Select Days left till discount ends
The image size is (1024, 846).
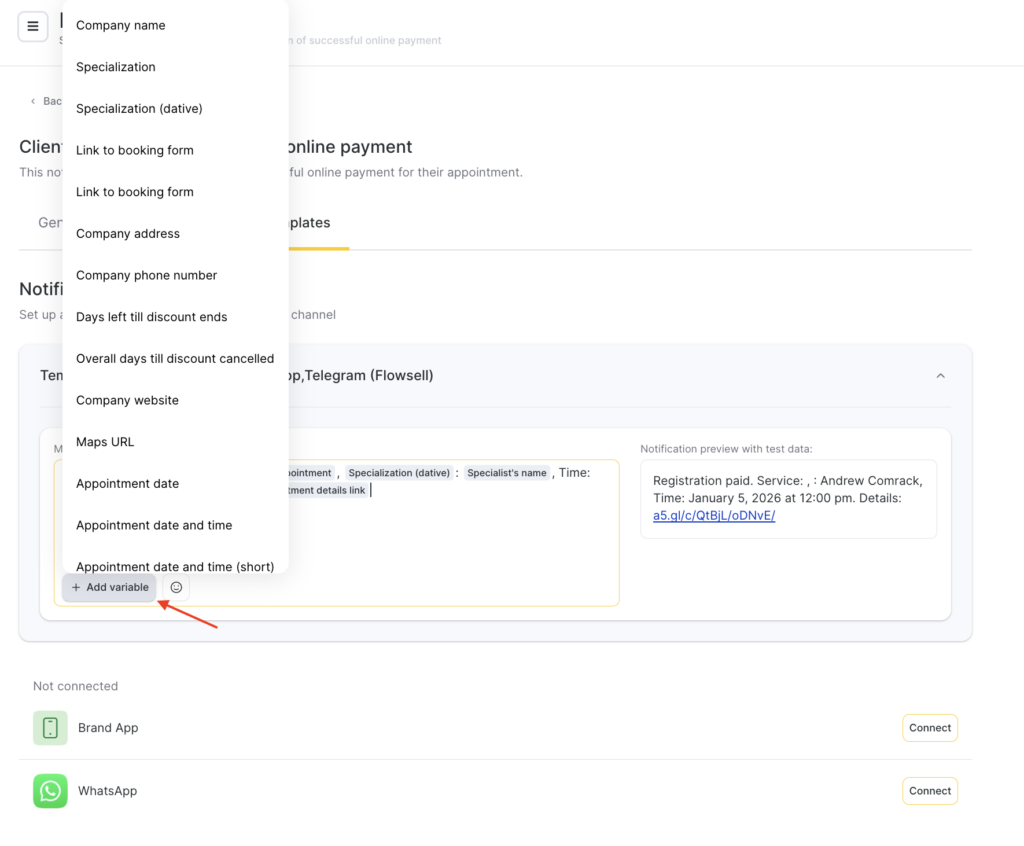[151, 317]
